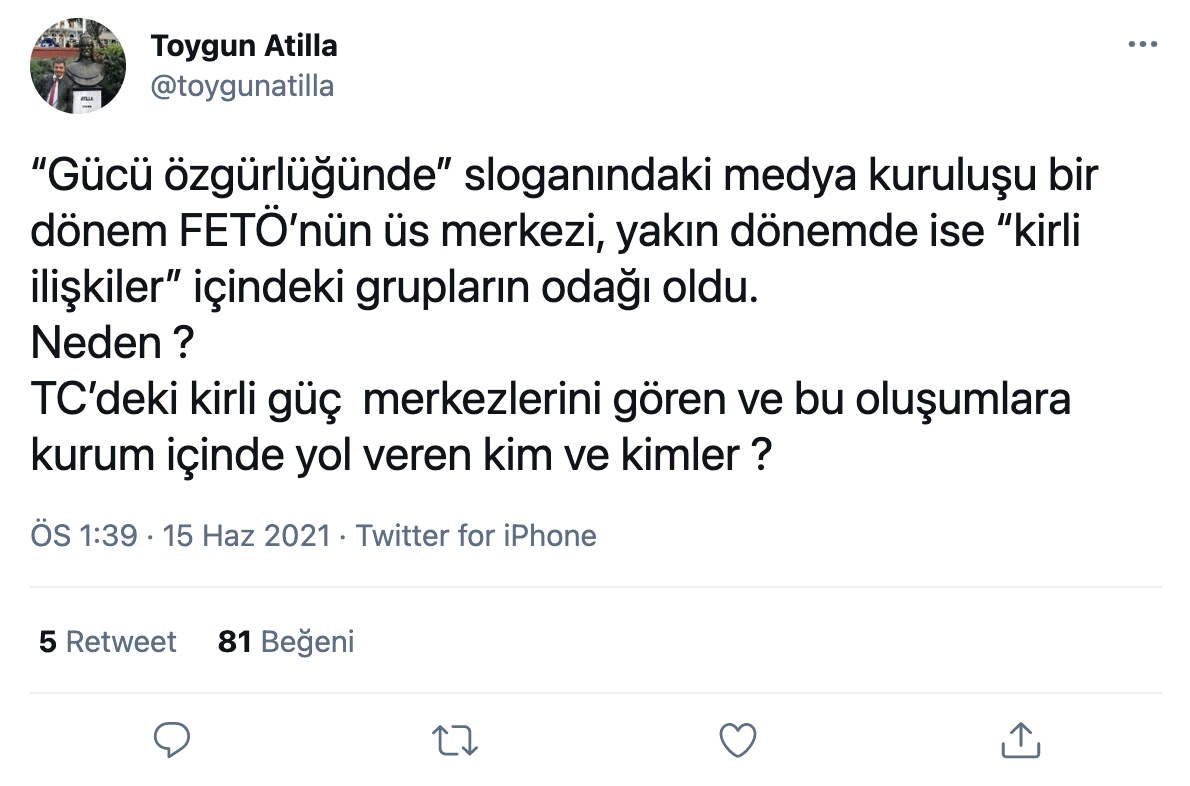Click the "Neden ?" line of the tweet
The width and height of the screenshot is (1190, 786).
pos(112,345)
